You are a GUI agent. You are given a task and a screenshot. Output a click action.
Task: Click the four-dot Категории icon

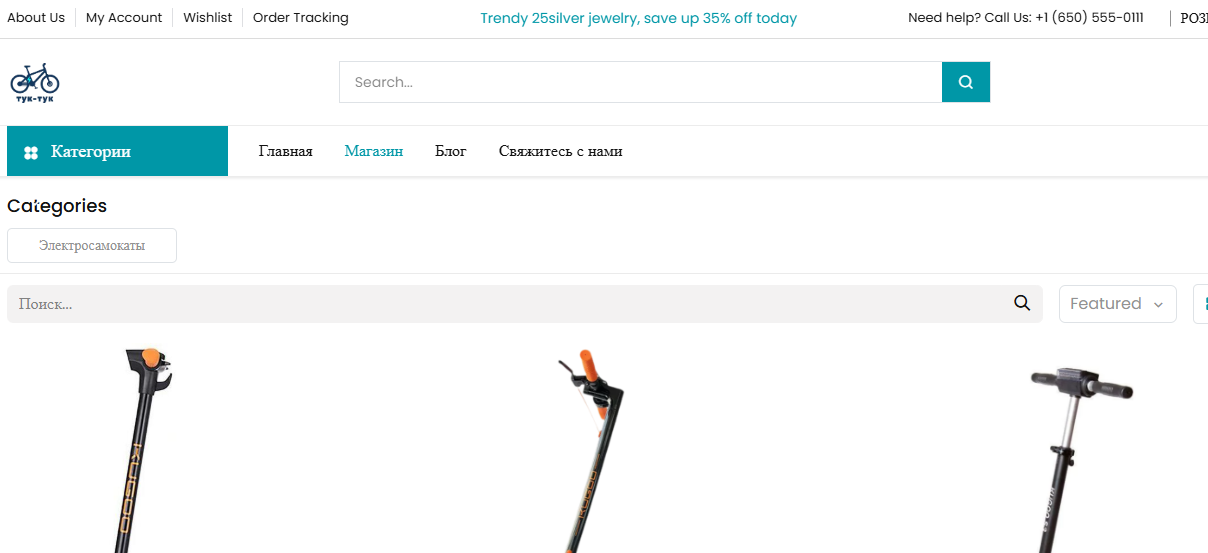31,152
